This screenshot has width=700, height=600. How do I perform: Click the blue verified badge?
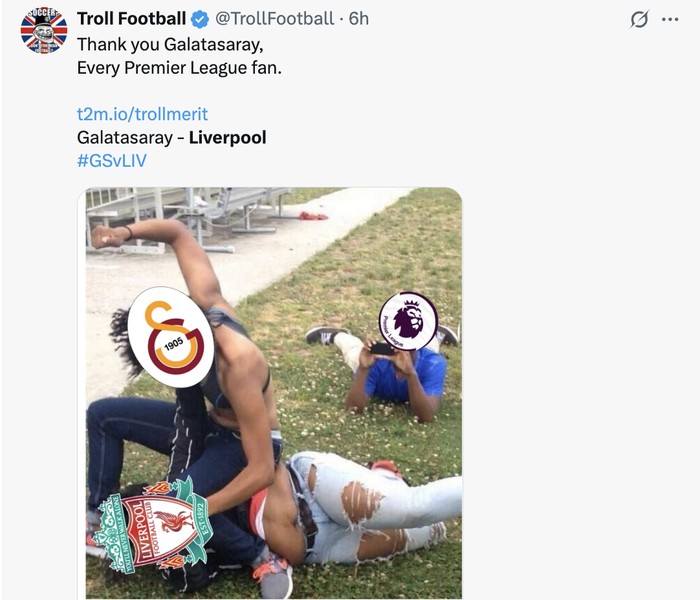[199, 19]
